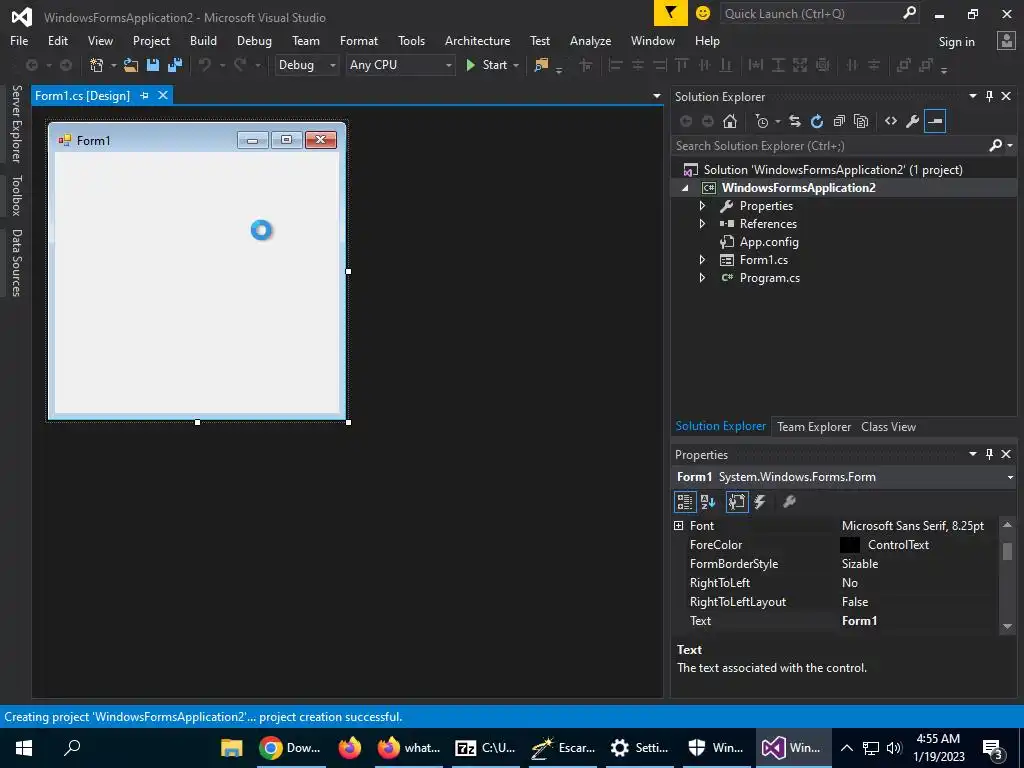The height and width of the screenshot is (768, 1024).
Task: Click the Sign in link
Action: tap(956, 42)
